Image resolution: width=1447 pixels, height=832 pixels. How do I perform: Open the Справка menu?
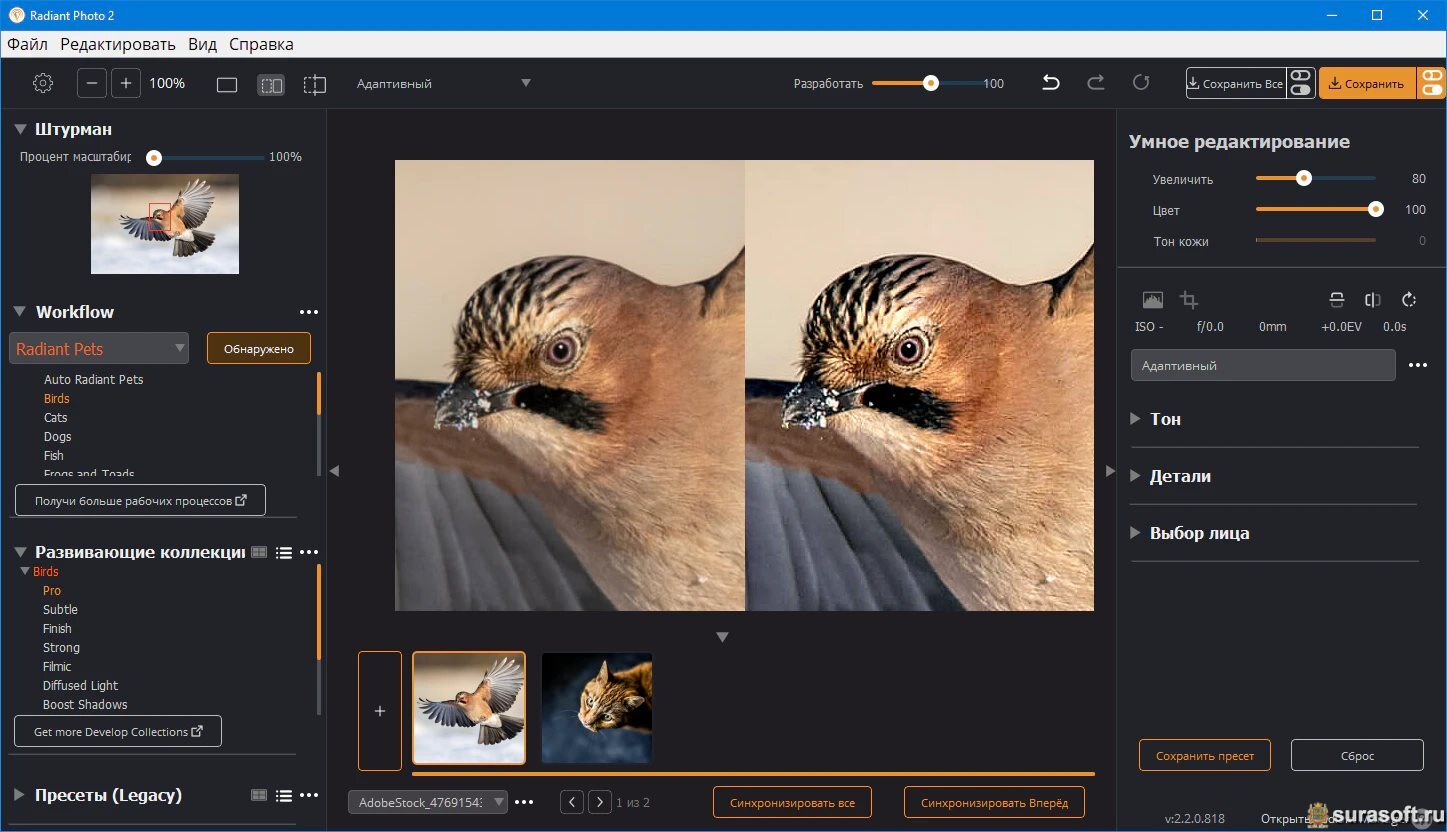coord(261,44)
